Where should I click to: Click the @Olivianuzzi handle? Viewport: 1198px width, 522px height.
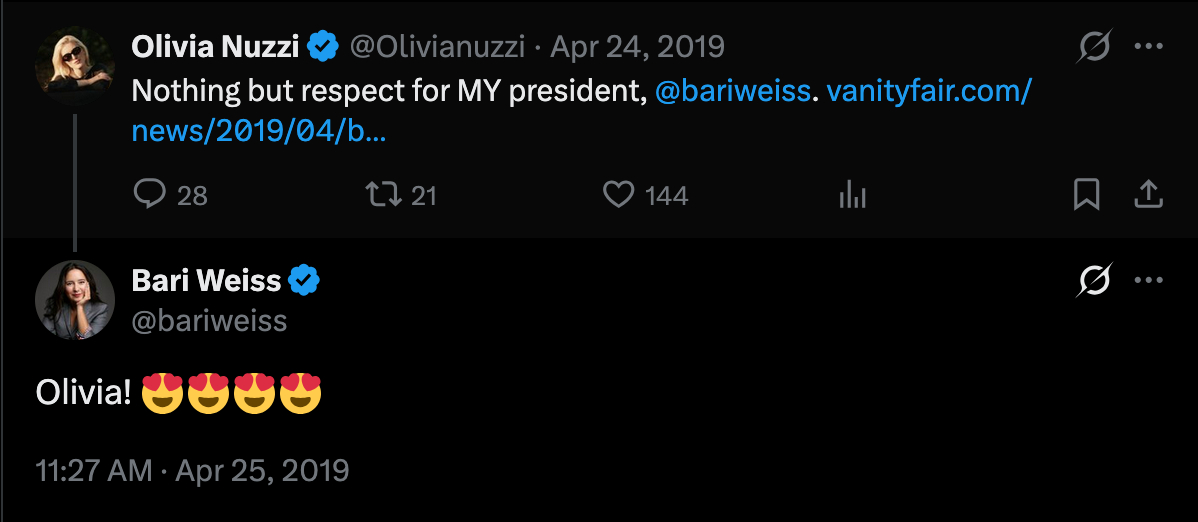[x=438, y=46]
